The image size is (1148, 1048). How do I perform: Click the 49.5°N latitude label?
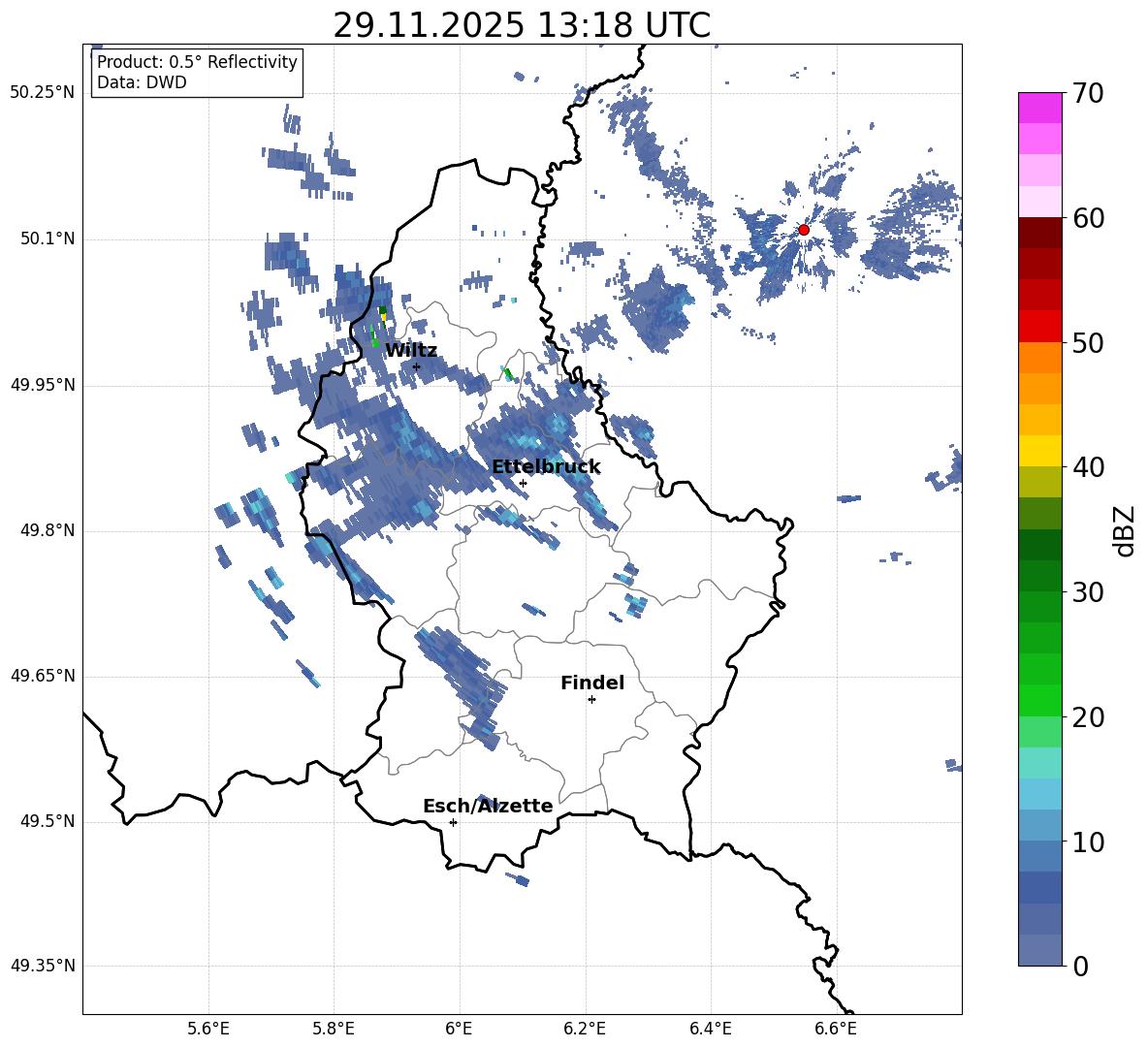coord(48,821)
